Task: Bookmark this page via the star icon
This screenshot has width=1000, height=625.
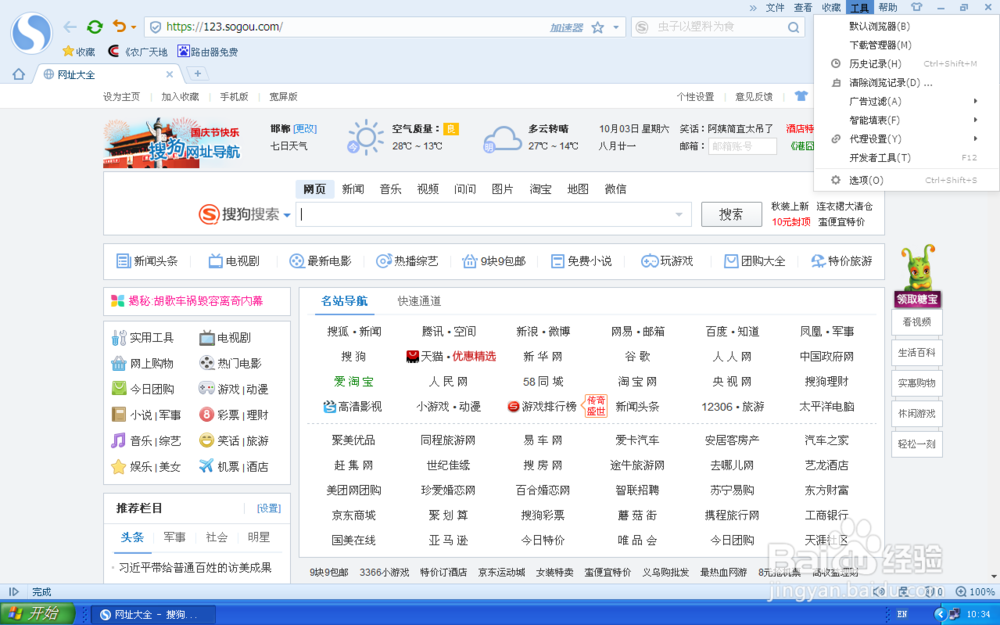Action: pos(597,28)
